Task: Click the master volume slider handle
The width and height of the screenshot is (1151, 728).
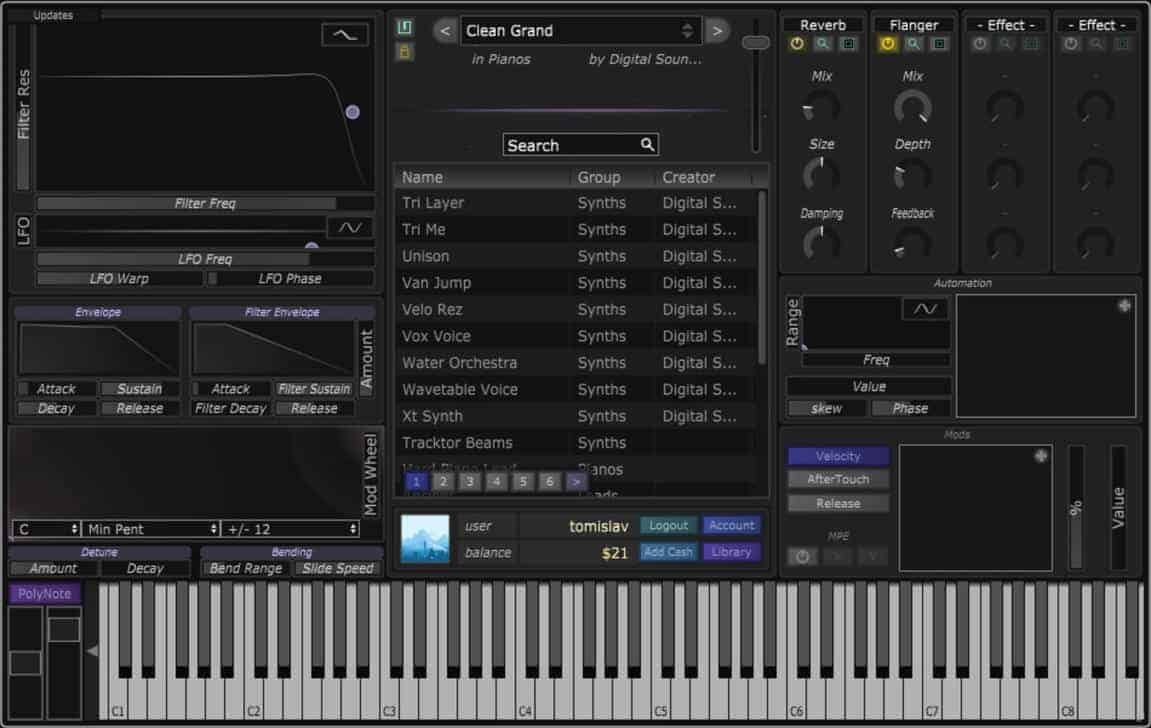Action: [x=755, y=43]
